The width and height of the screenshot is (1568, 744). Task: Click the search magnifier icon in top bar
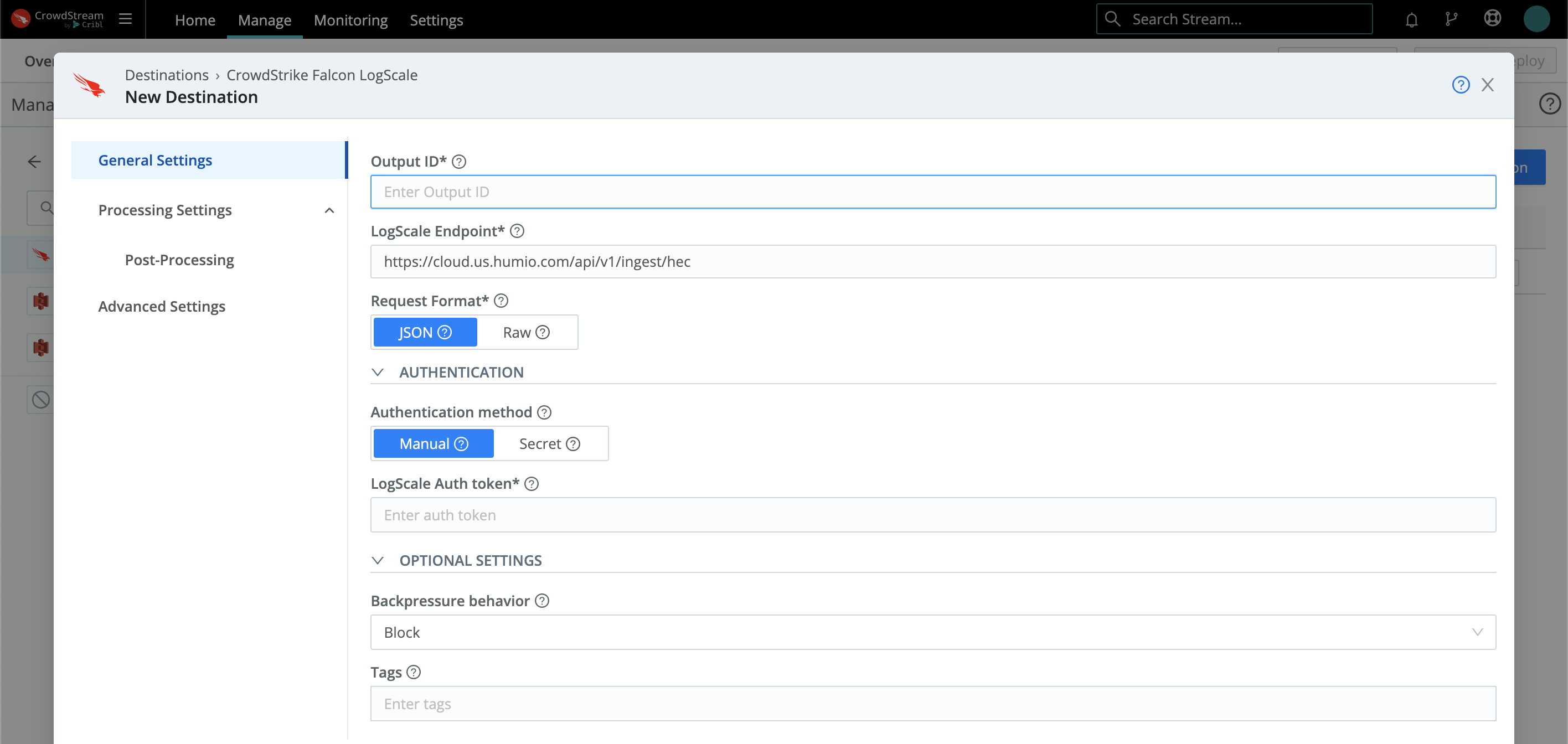click(1113, 19)
